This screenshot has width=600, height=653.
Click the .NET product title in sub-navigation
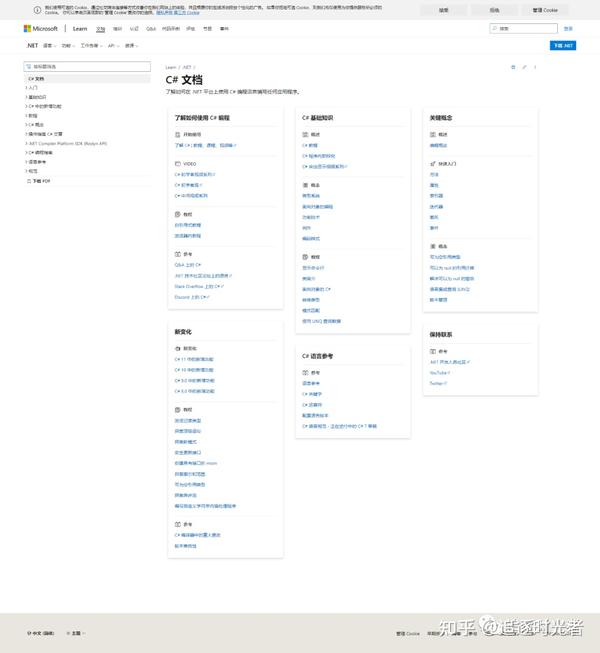point(32,45)
